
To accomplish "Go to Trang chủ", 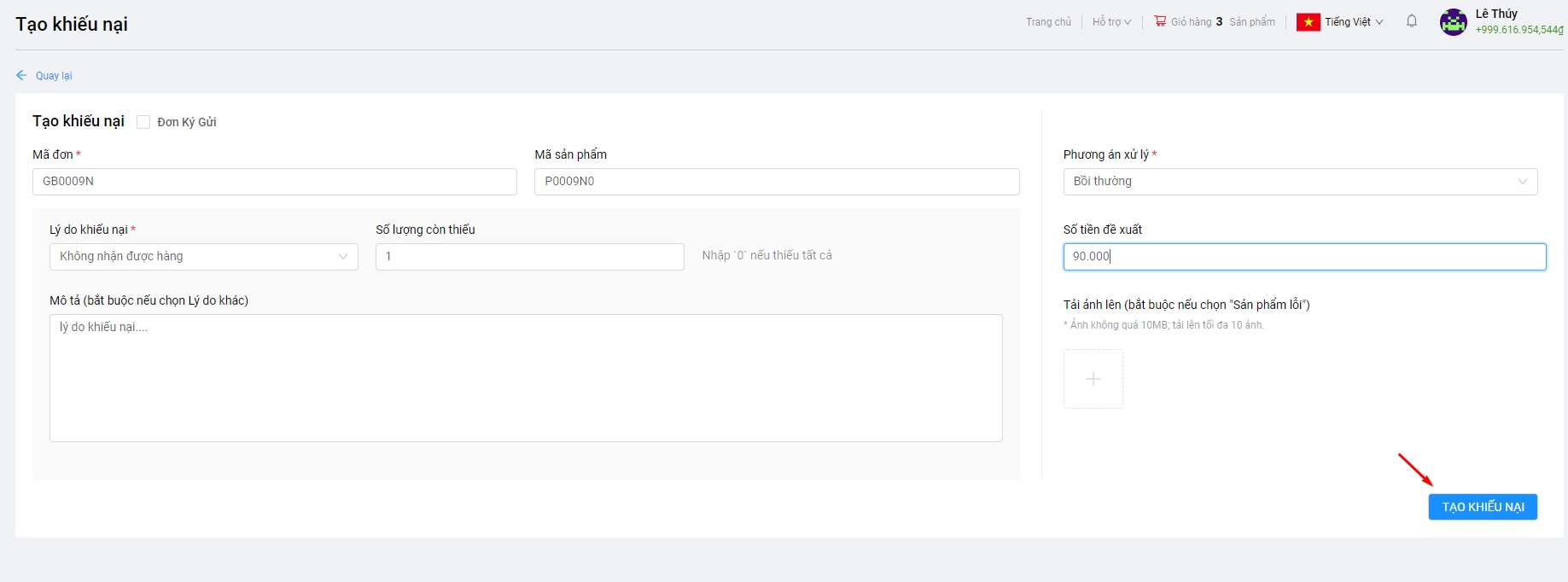I will 1048,22.
